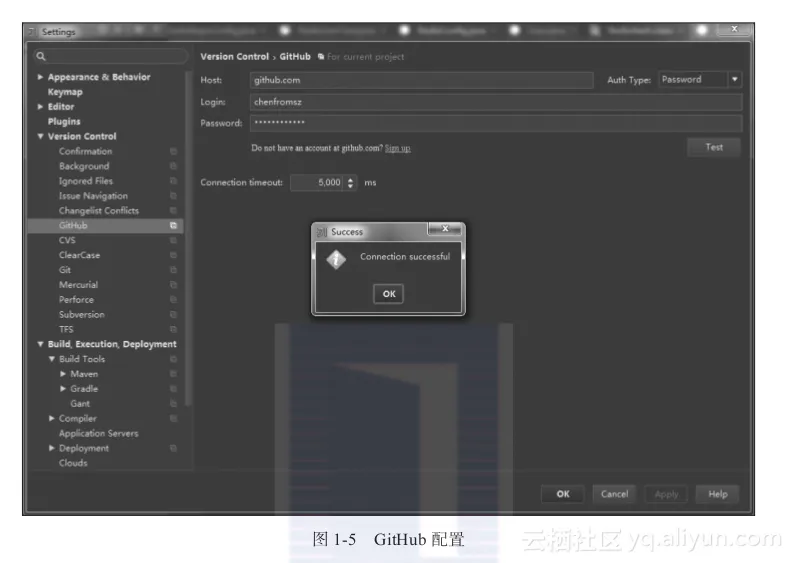Expand the Maven node
793x563 pixels.
63,374
